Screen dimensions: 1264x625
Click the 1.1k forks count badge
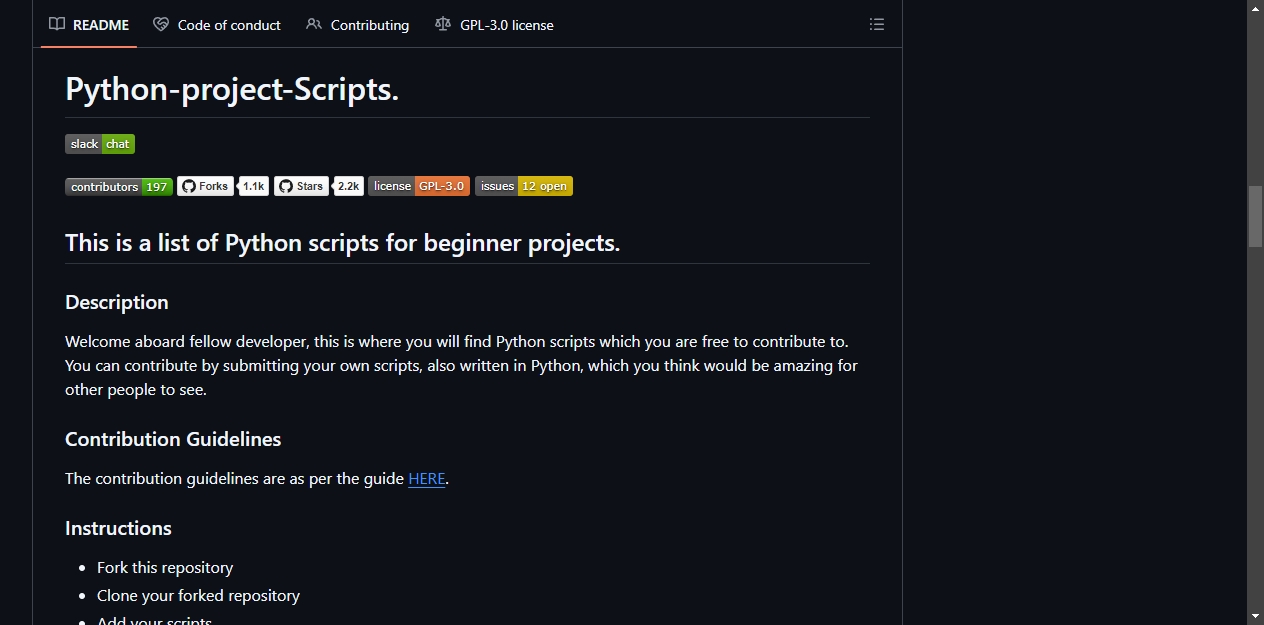(254, 186)
